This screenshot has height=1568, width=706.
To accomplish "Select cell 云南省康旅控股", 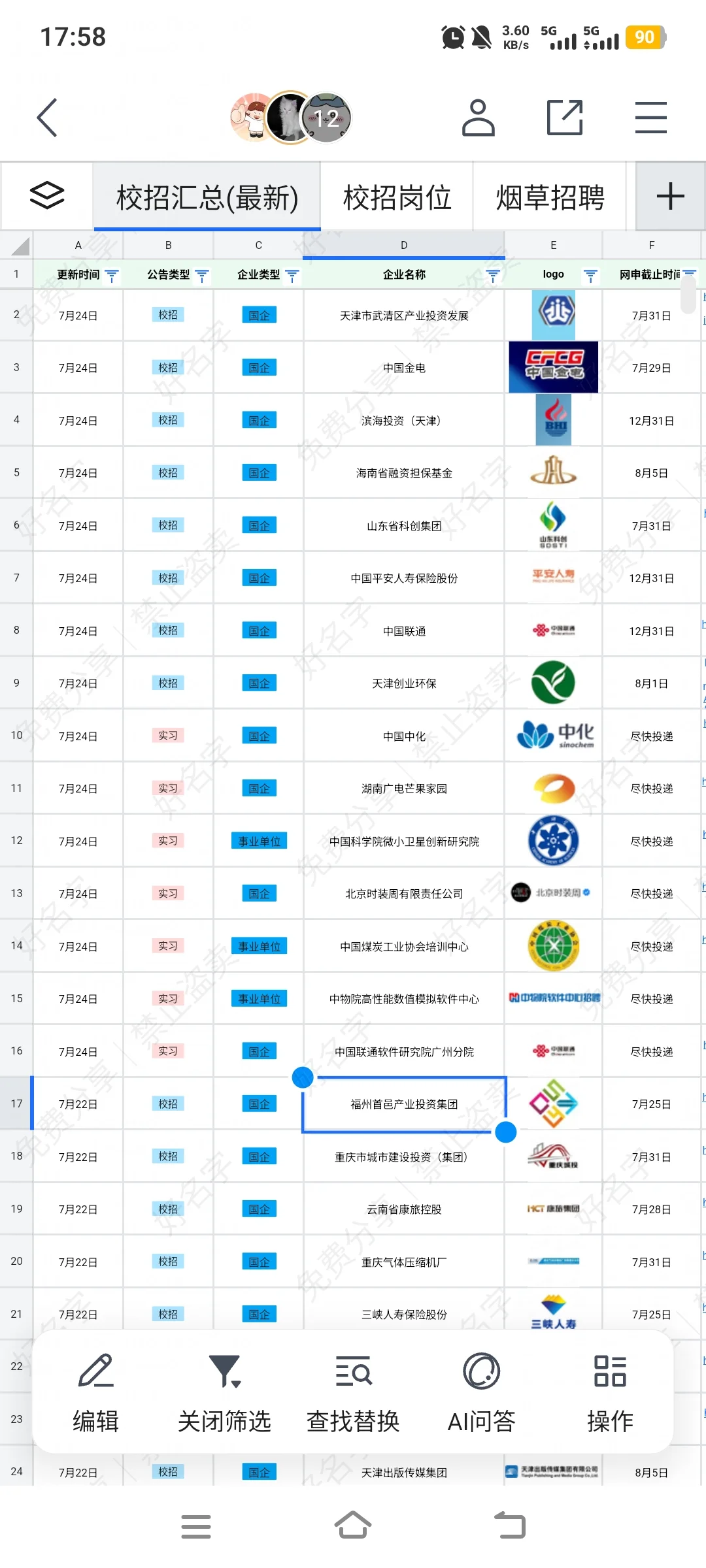I will pyautogui.click(x=404, y=1209).
